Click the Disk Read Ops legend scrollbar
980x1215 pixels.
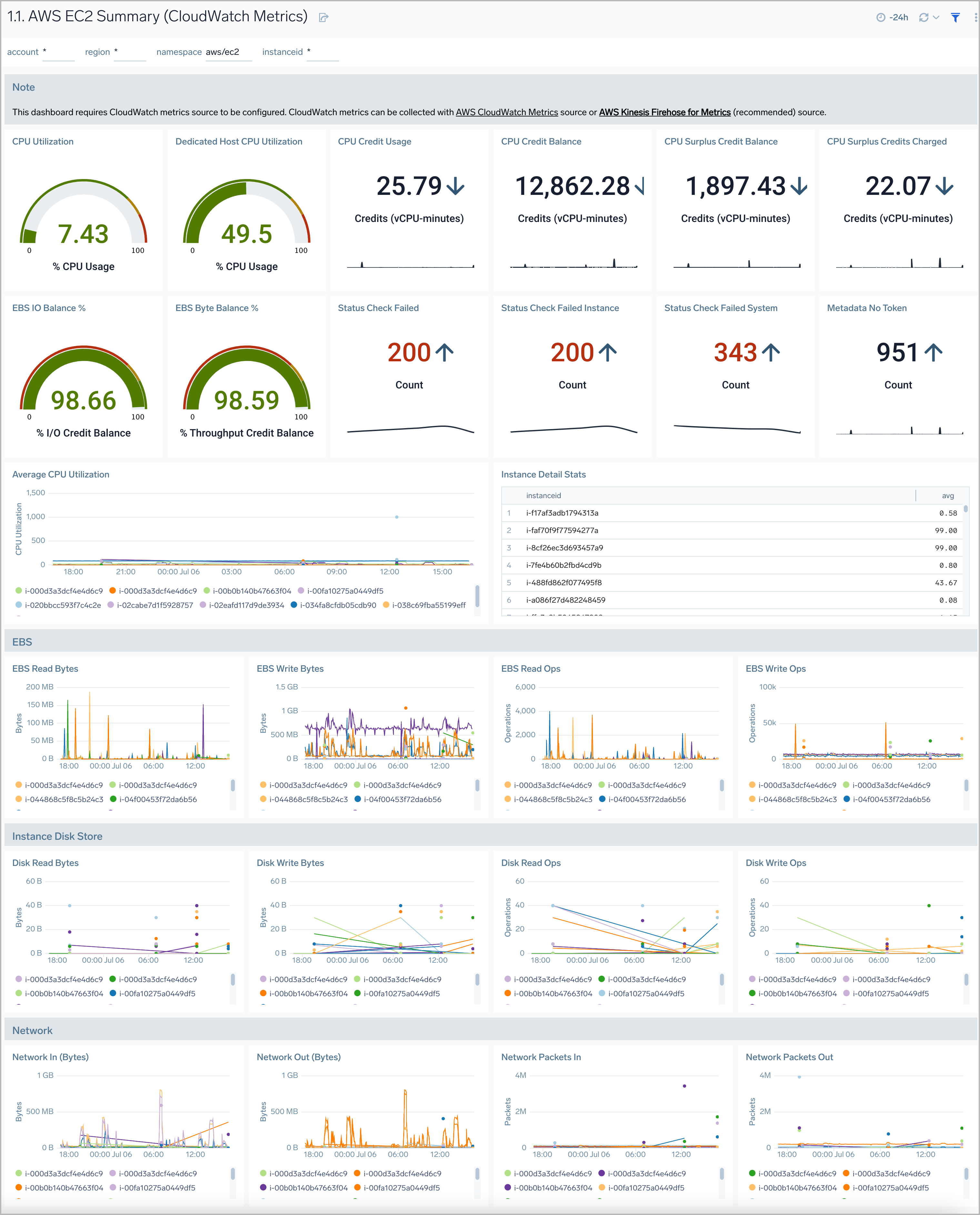click(722, 979)
